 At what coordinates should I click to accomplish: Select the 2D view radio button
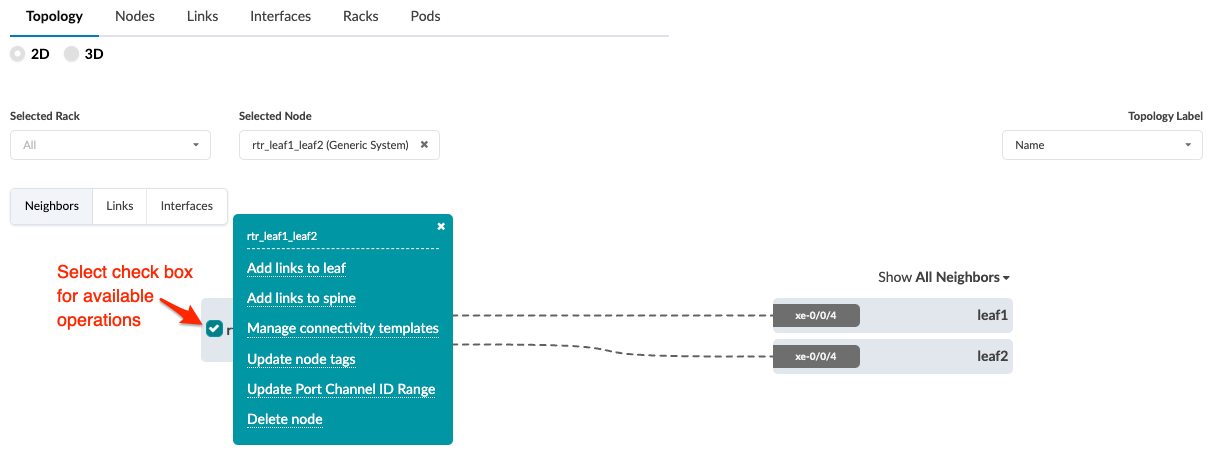pos(18,55)
